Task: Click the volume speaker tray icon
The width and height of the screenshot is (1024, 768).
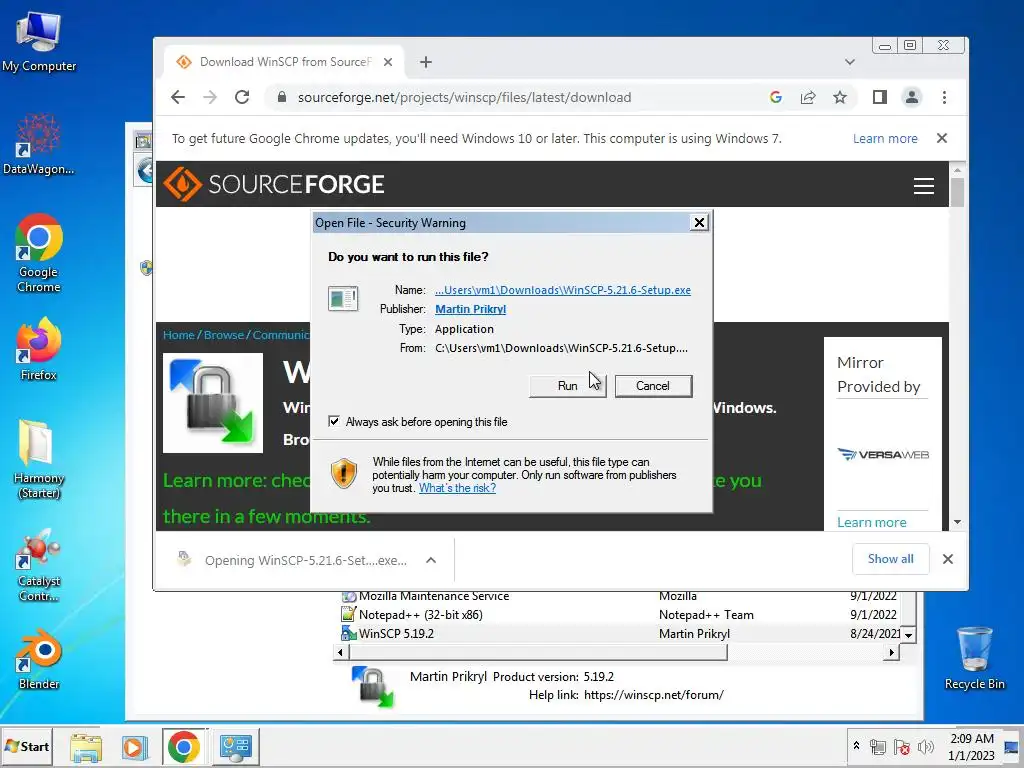Action: pyautogui.click(x=925, y=747)
